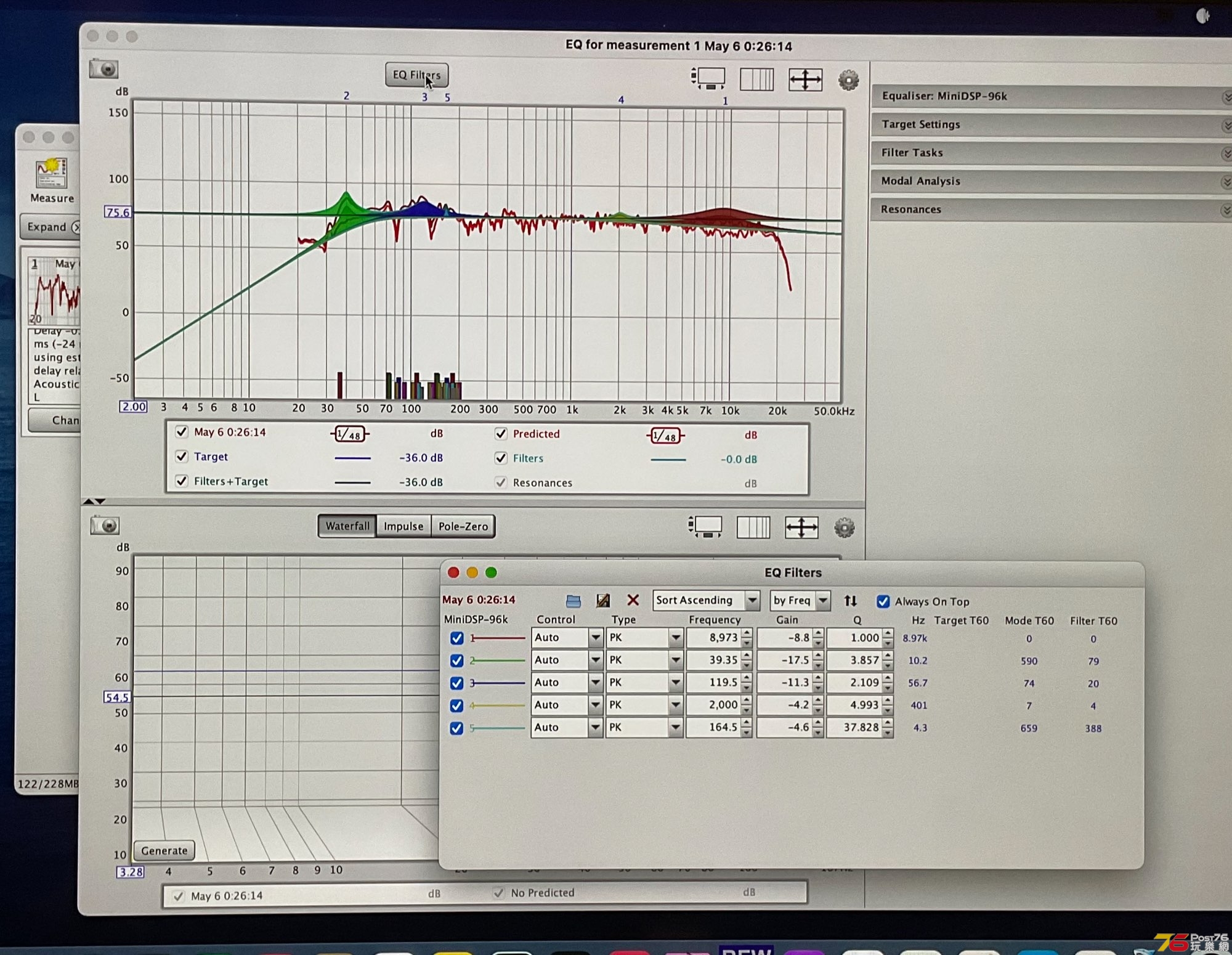Switch to the Impulse tab
1232x955 pixels.
(403, 527)
